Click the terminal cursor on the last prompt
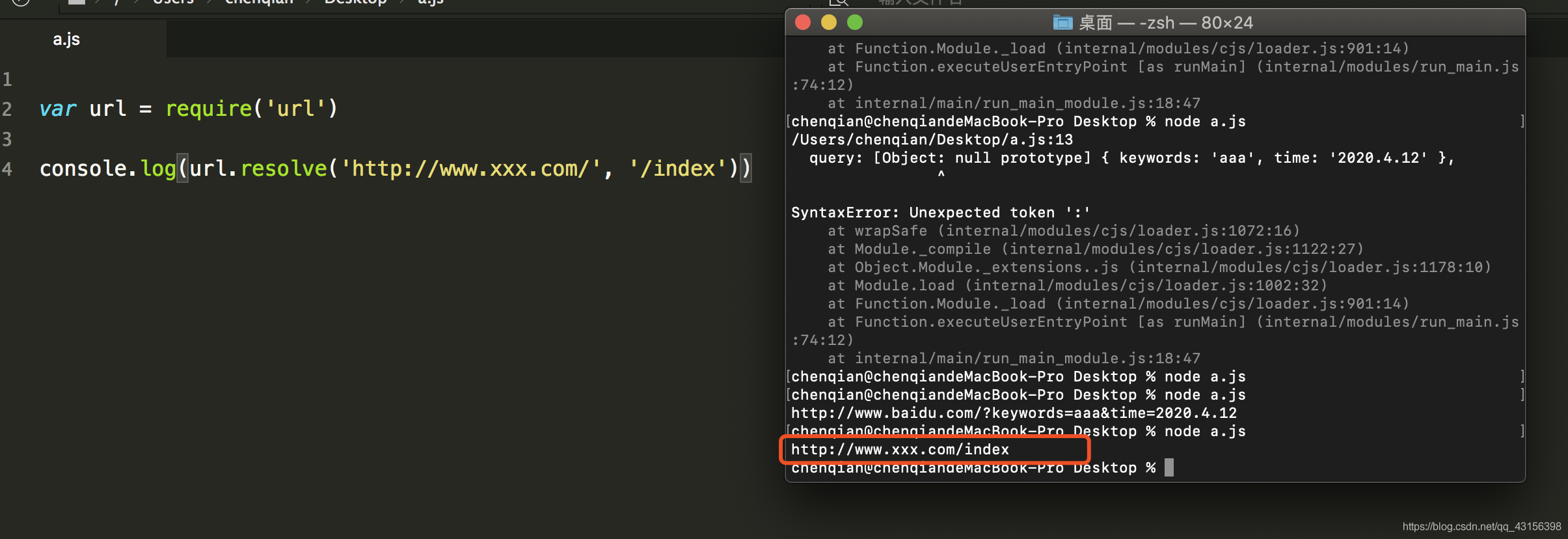This screenshot has width=1568, height=539. click(x=1169, y=467)
